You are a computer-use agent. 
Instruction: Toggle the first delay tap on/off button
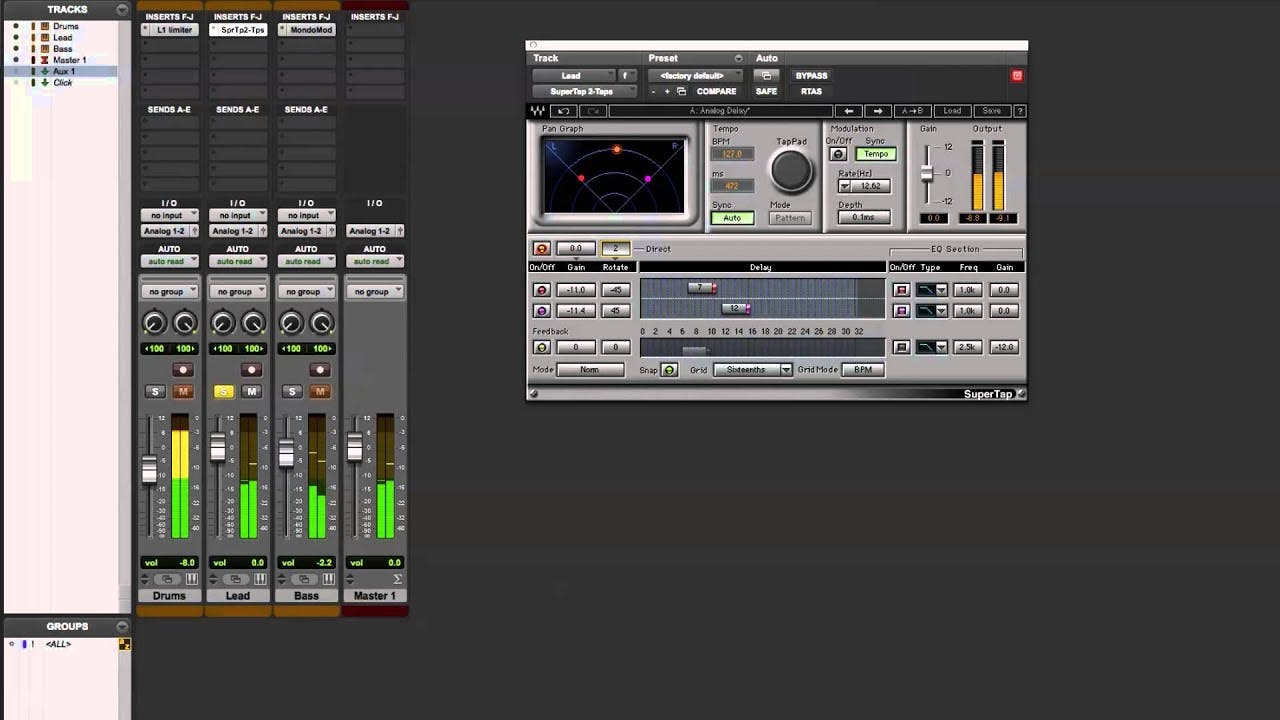click(541, 290)
